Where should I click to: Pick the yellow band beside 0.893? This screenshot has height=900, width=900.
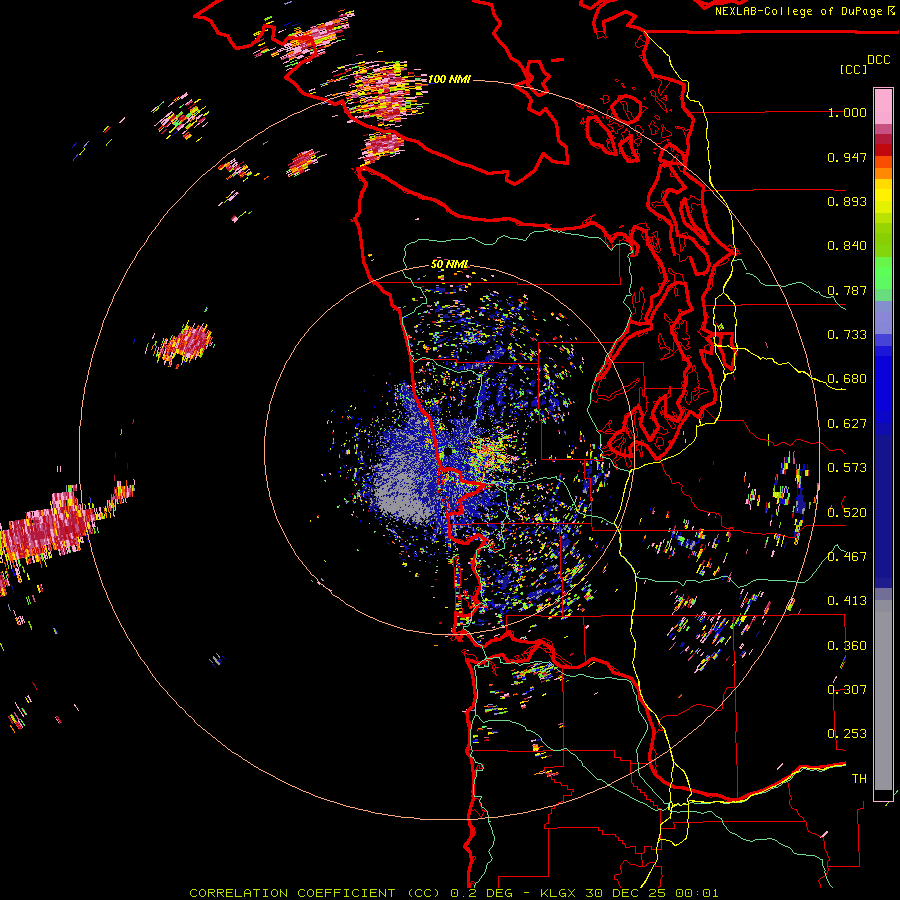pos(883,197)
